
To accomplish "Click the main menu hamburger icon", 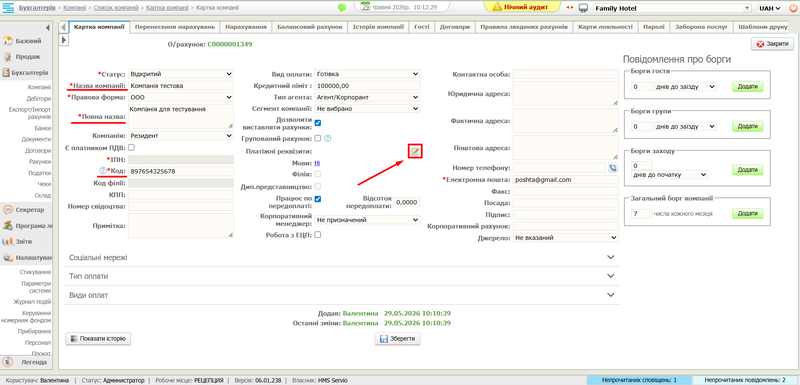I will (x=8, y=8).
